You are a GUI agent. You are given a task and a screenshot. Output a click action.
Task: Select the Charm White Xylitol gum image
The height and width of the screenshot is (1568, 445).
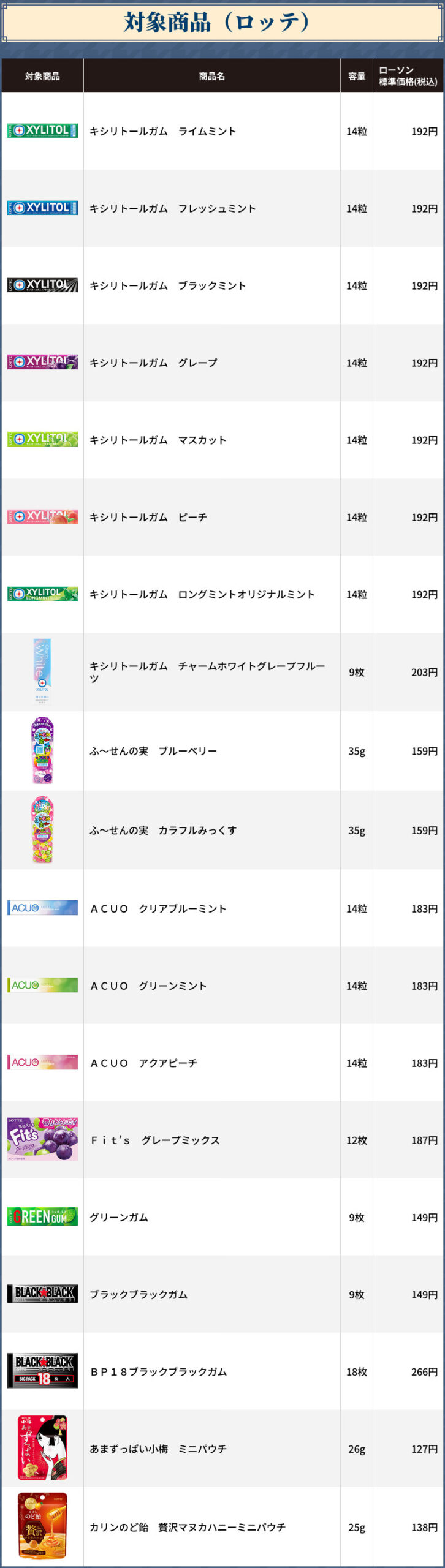point(42,671)
